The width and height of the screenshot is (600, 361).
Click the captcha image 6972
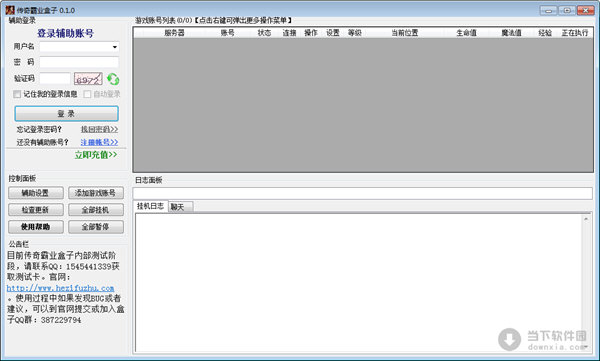pyautogui.click(x=88, y=79)
